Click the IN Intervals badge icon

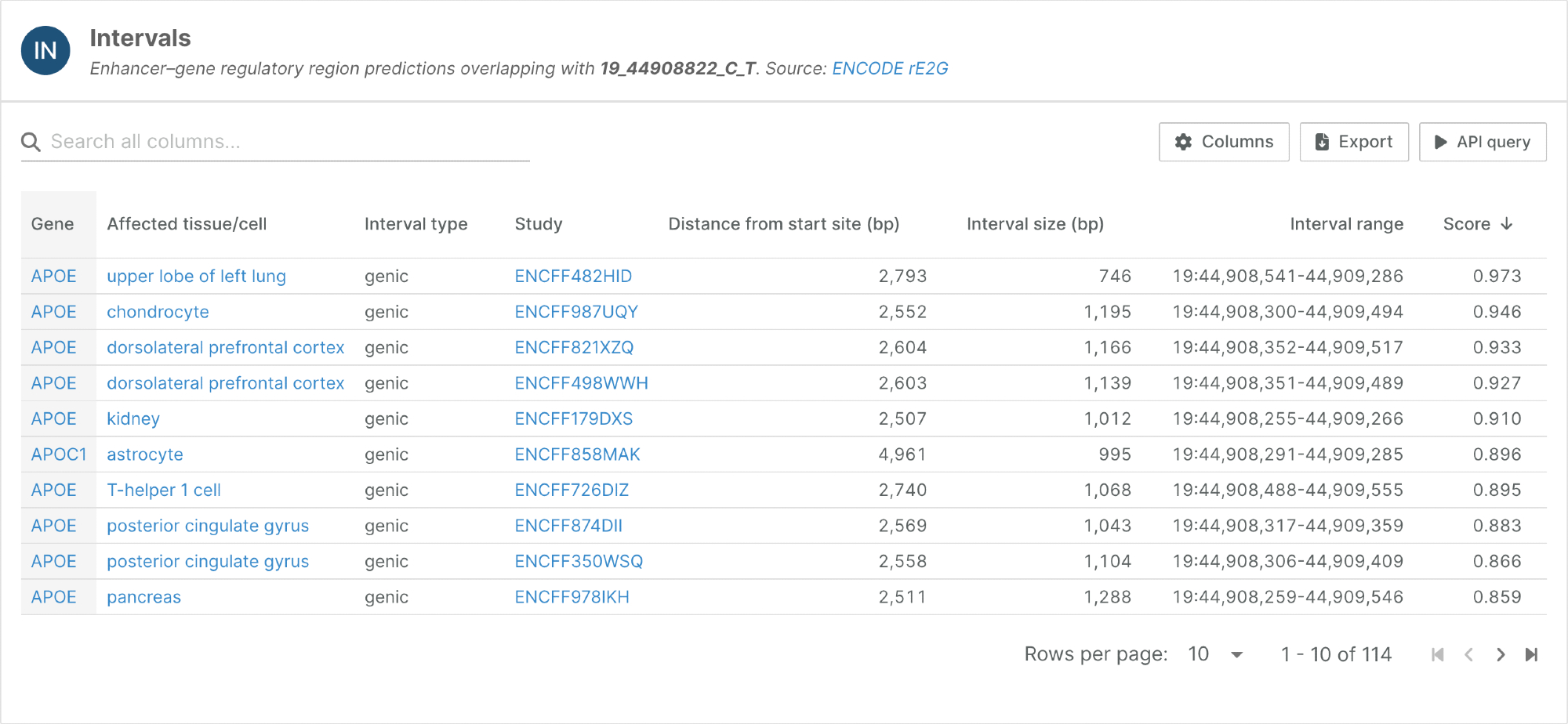click(x=45, y=51)
